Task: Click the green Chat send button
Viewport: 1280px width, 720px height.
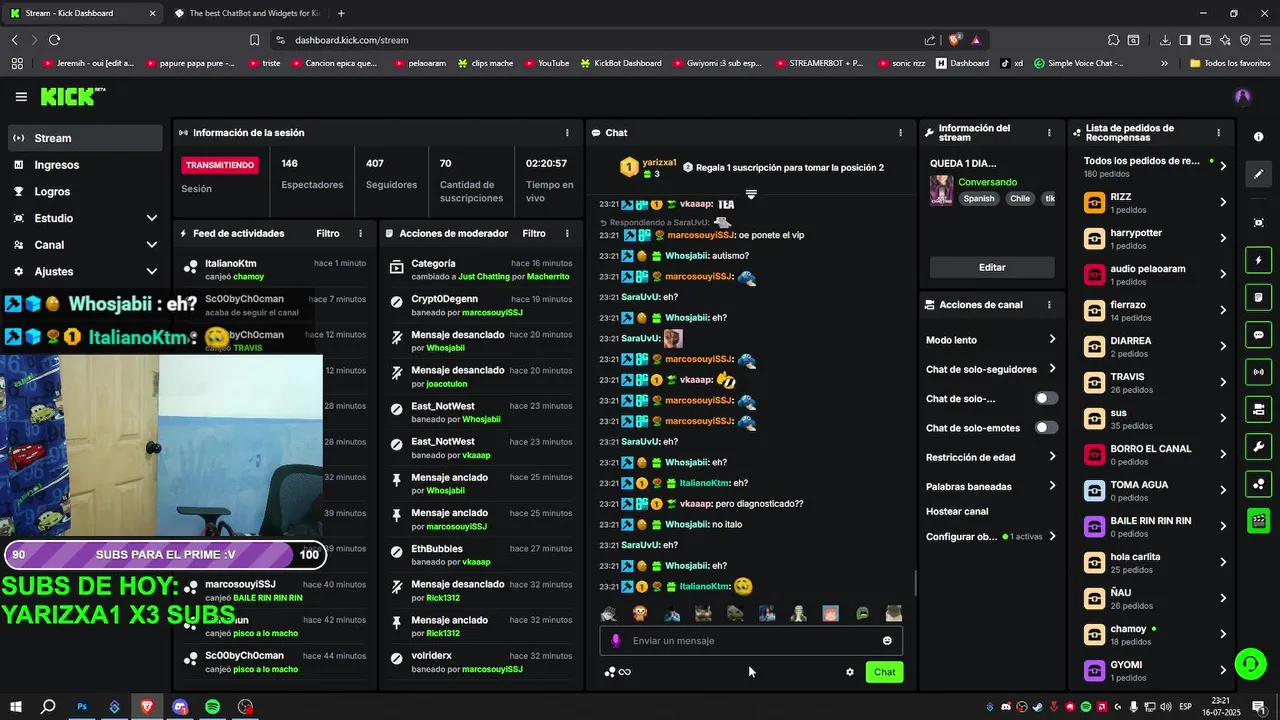Action: 885,672
